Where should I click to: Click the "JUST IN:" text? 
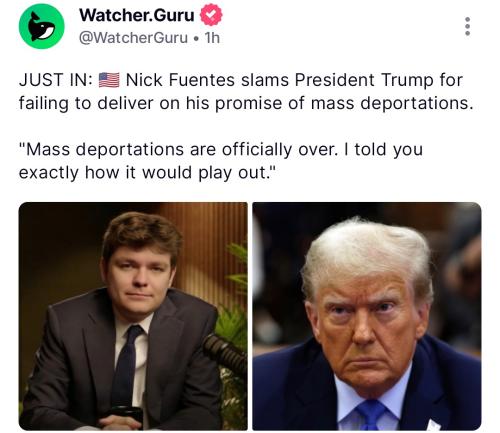[56, 80]
